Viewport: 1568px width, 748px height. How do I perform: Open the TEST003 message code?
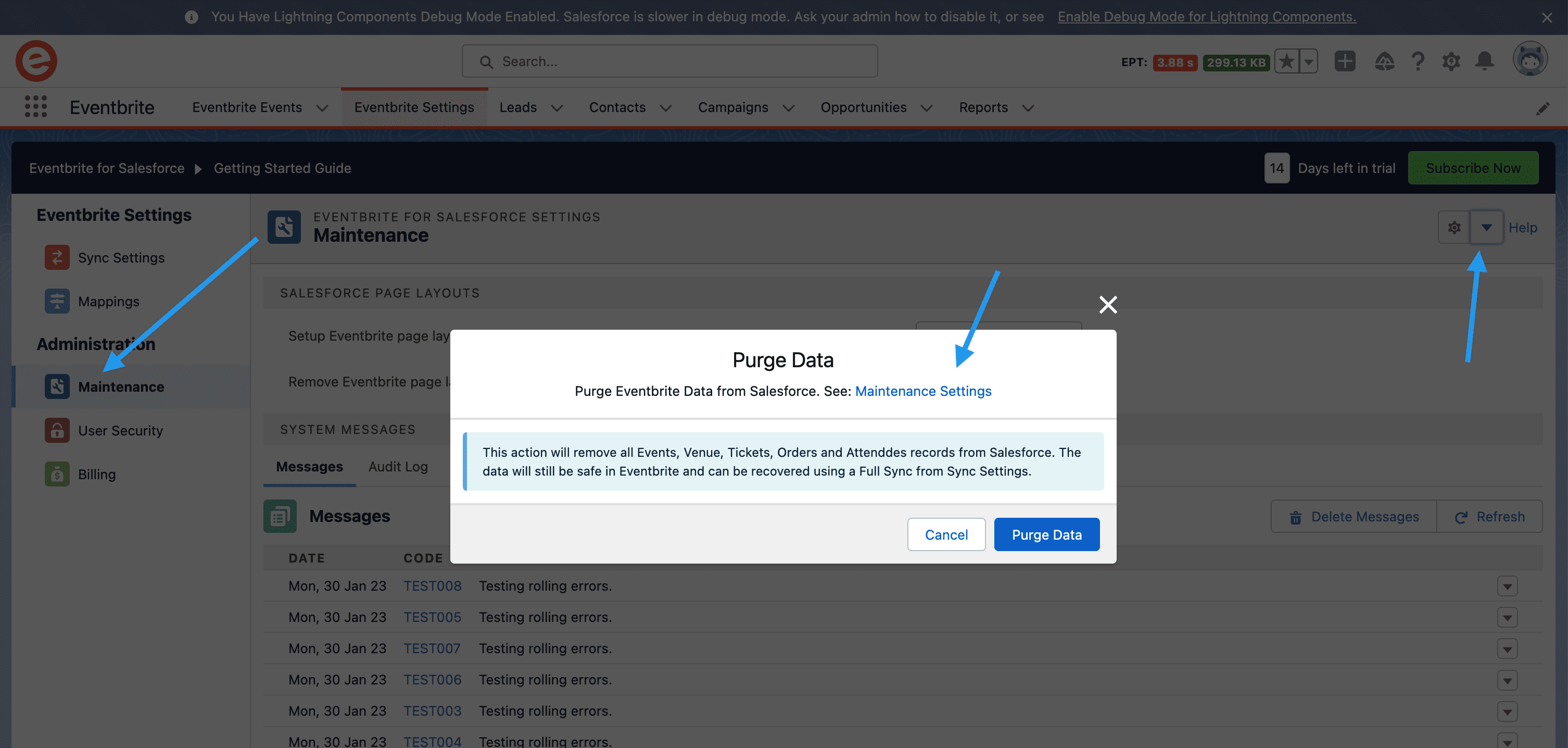pyautogui.click(x=432, y=712)
